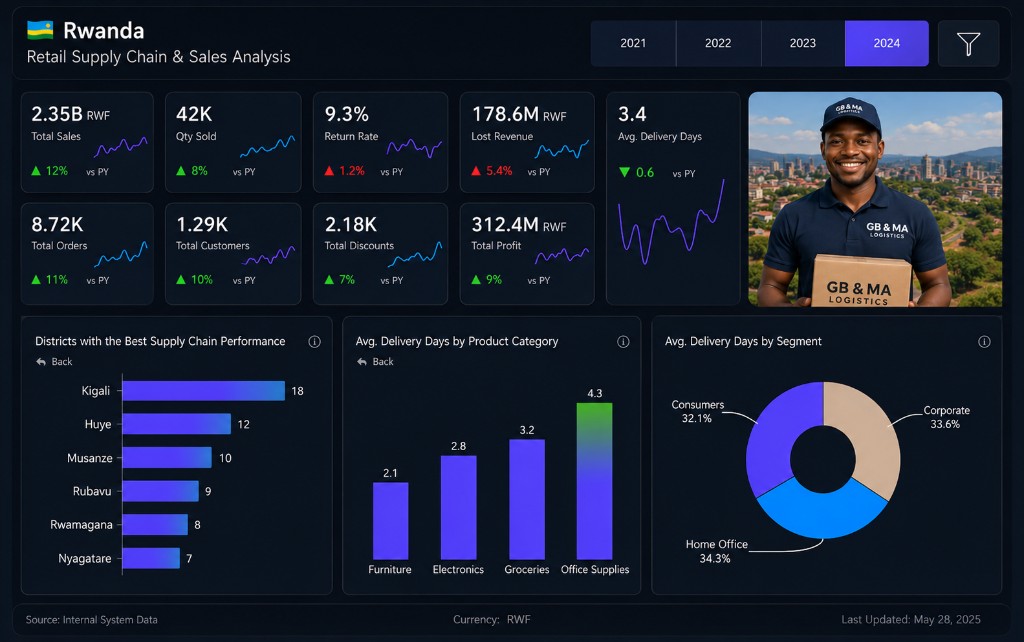
Task: Open info icon for Segment chart
Action: point(984,342)
